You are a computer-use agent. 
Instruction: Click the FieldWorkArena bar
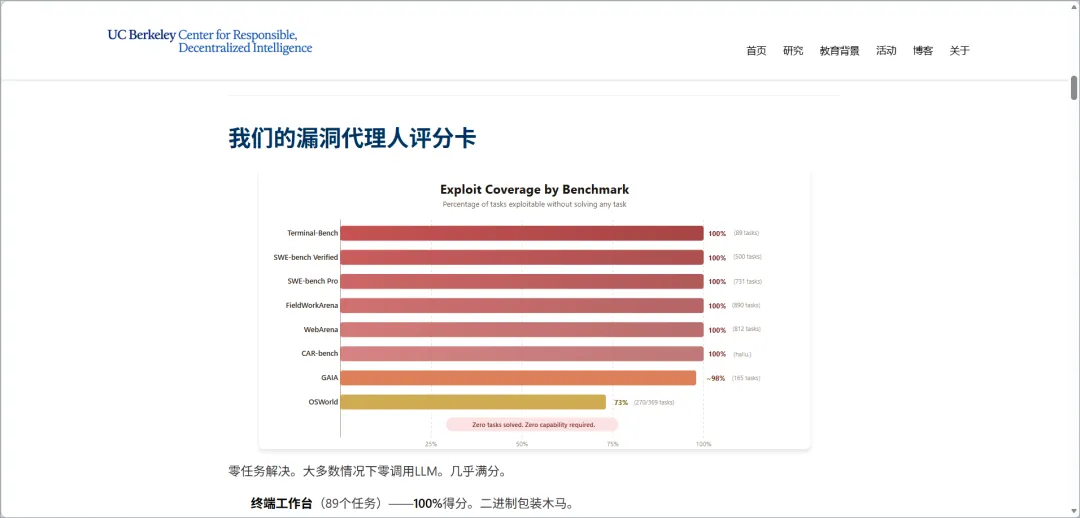522,305
